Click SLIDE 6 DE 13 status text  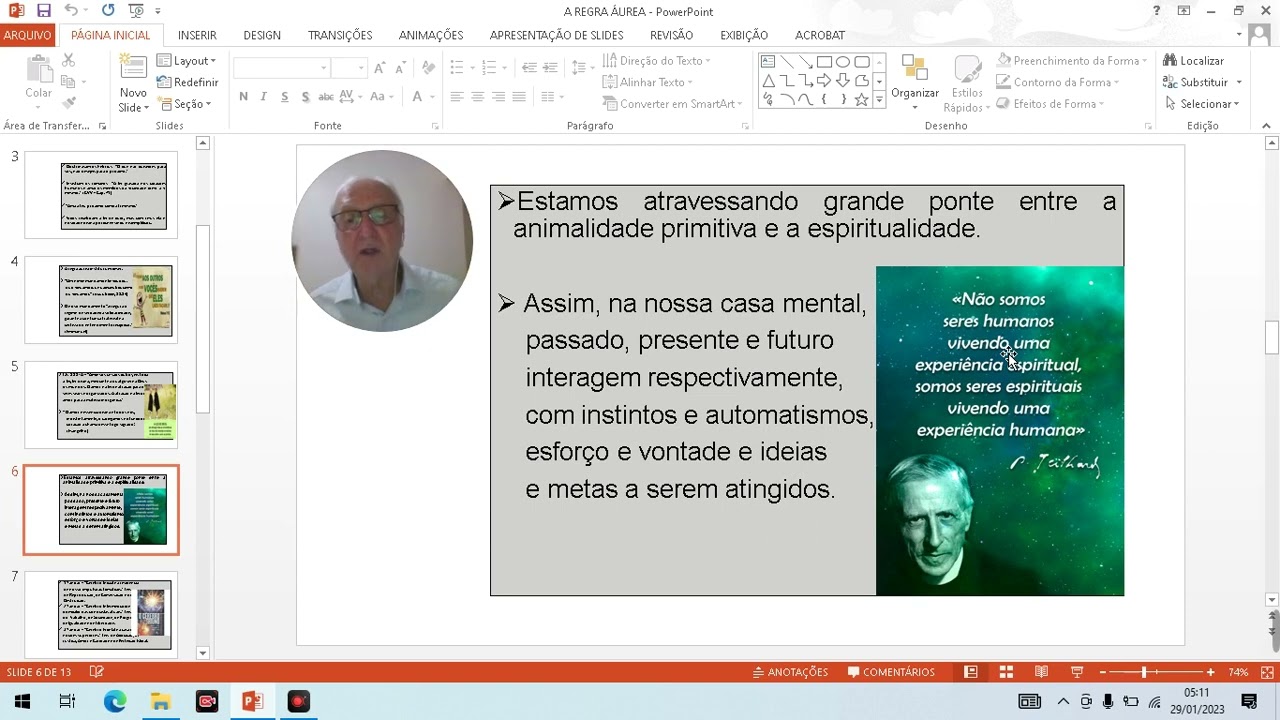point(39,672)
